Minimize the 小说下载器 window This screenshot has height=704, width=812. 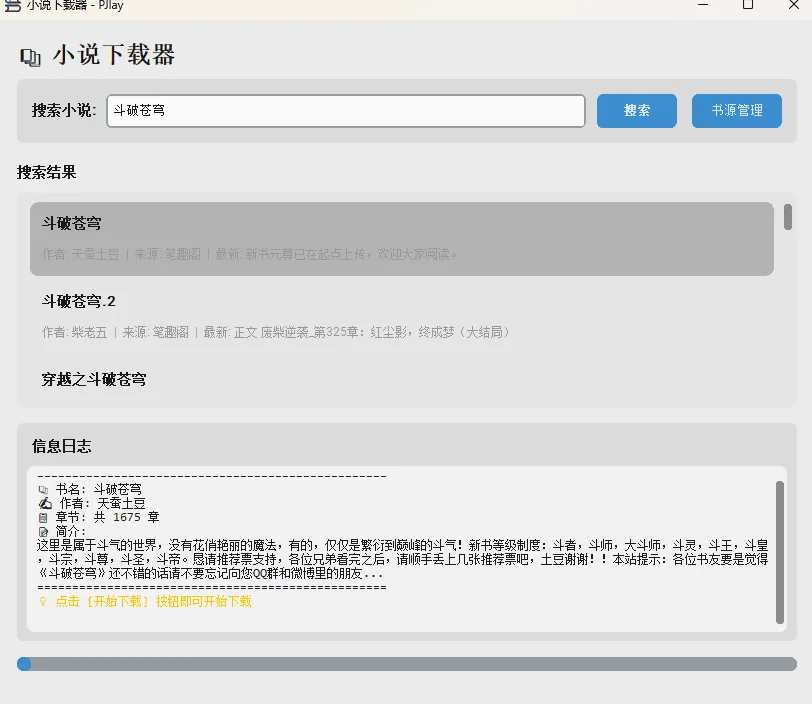[703, 5]
